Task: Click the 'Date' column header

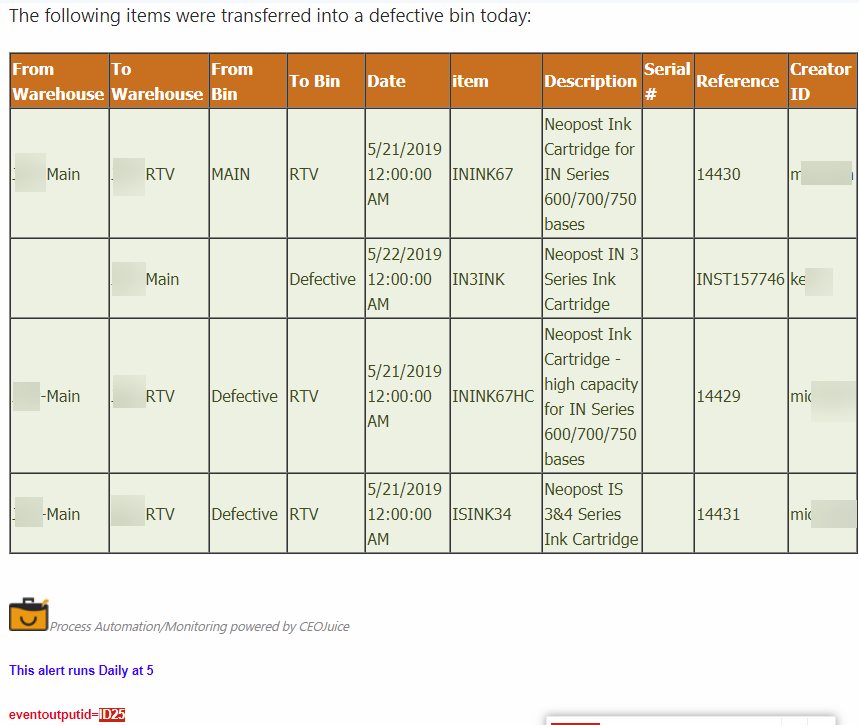Action: click(408, 81)
